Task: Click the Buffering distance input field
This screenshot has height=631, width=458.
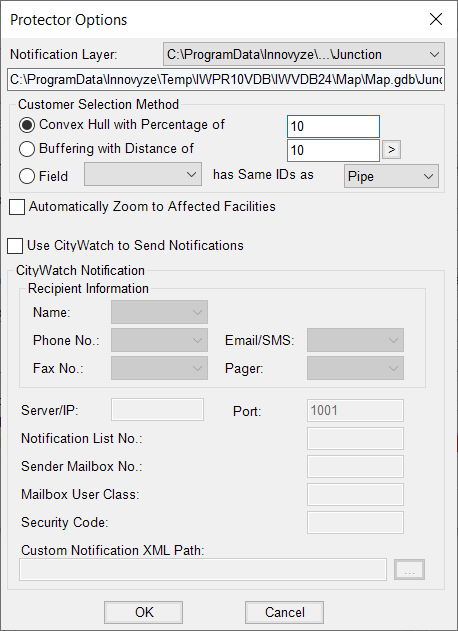Action: point(333,151)
